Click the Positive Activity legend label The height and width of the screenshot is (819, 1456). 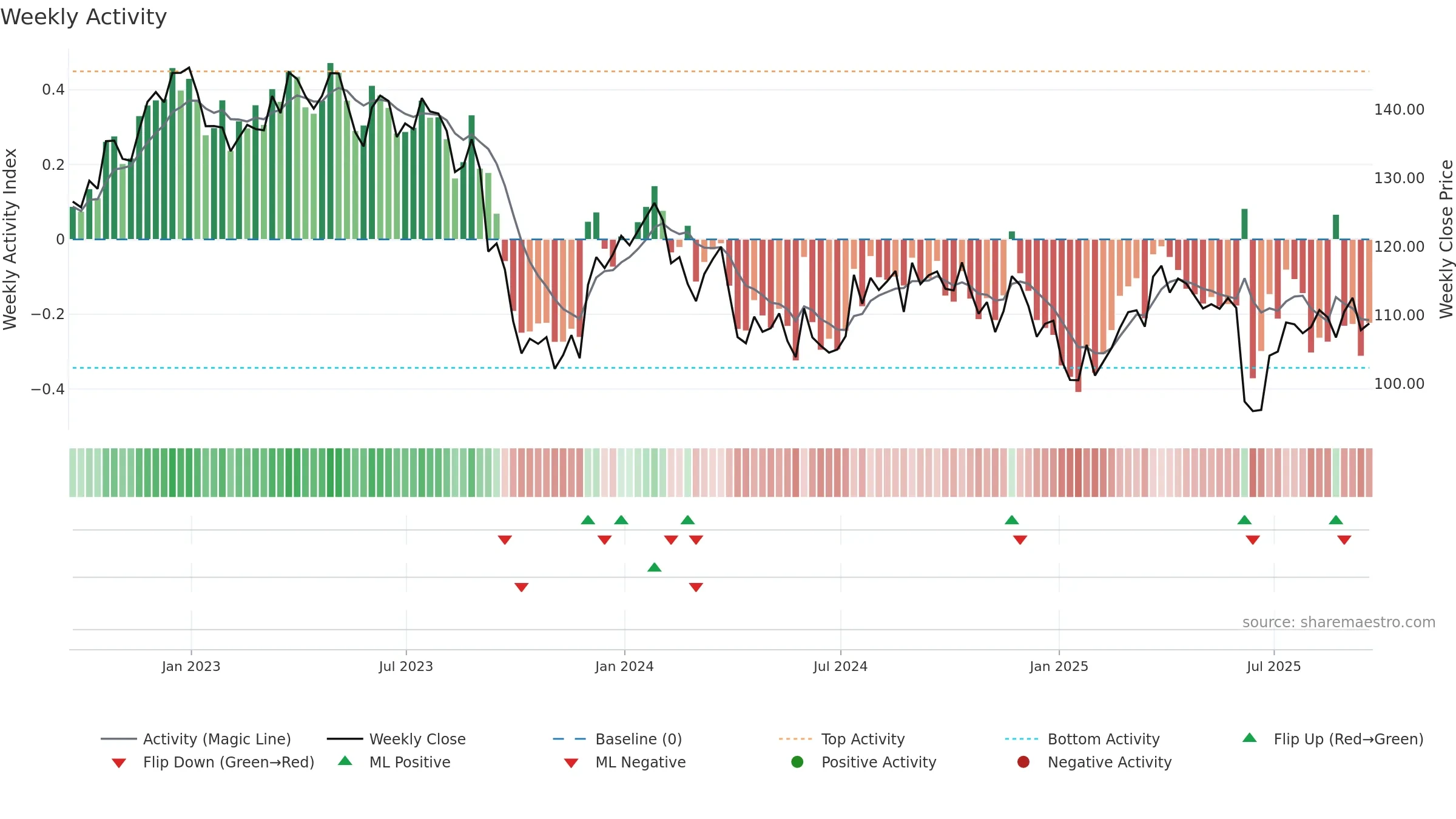[x=878, y=762]
